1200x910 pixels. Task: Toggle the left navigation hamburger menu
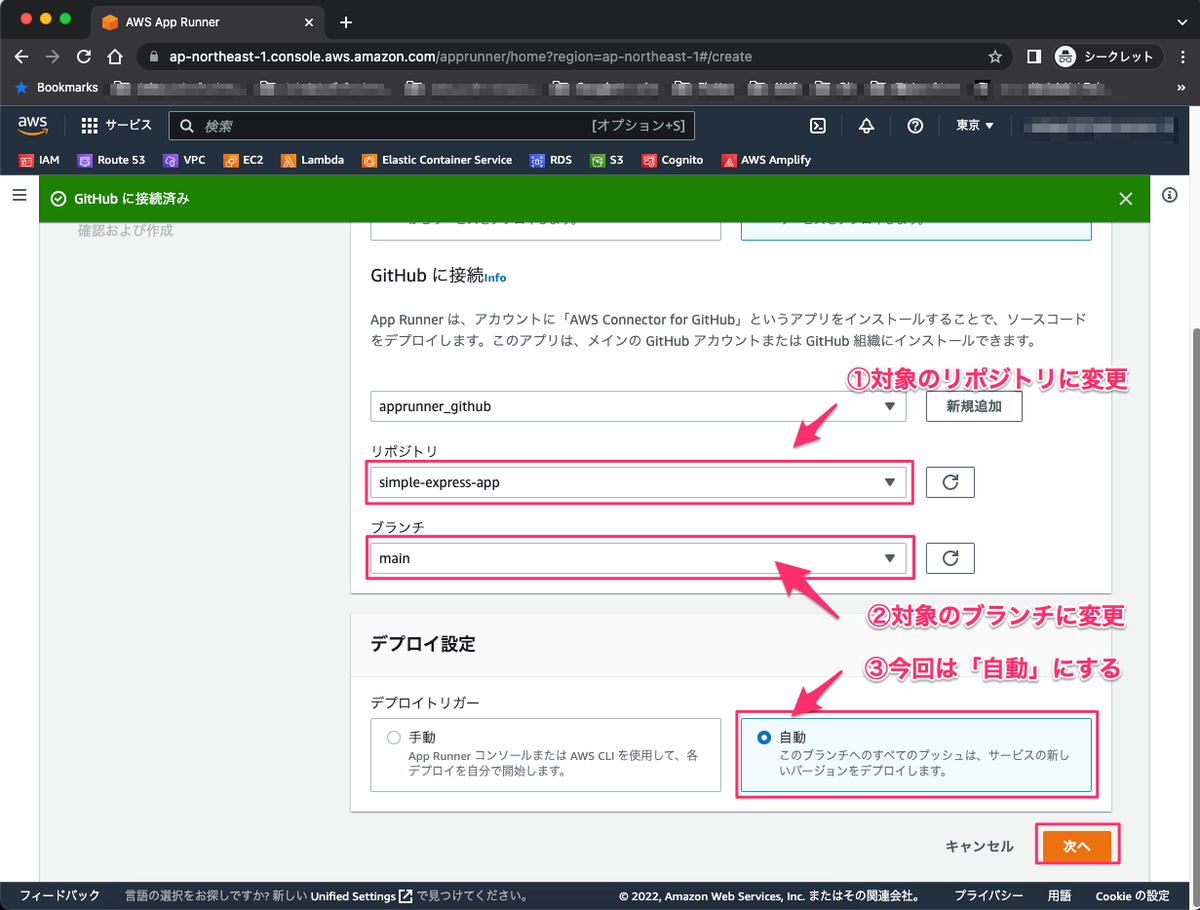click(19, 195)
